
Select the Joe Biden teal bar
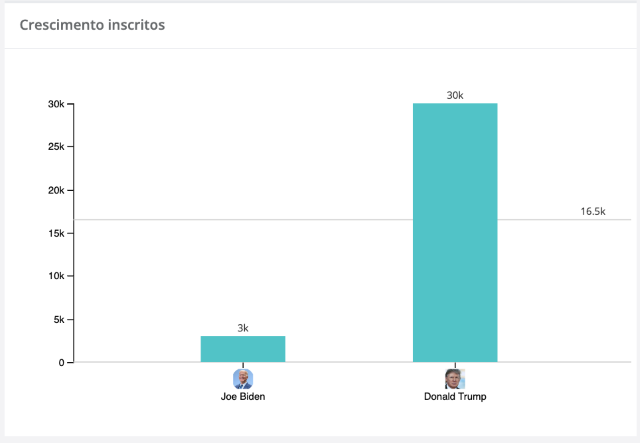243,349
